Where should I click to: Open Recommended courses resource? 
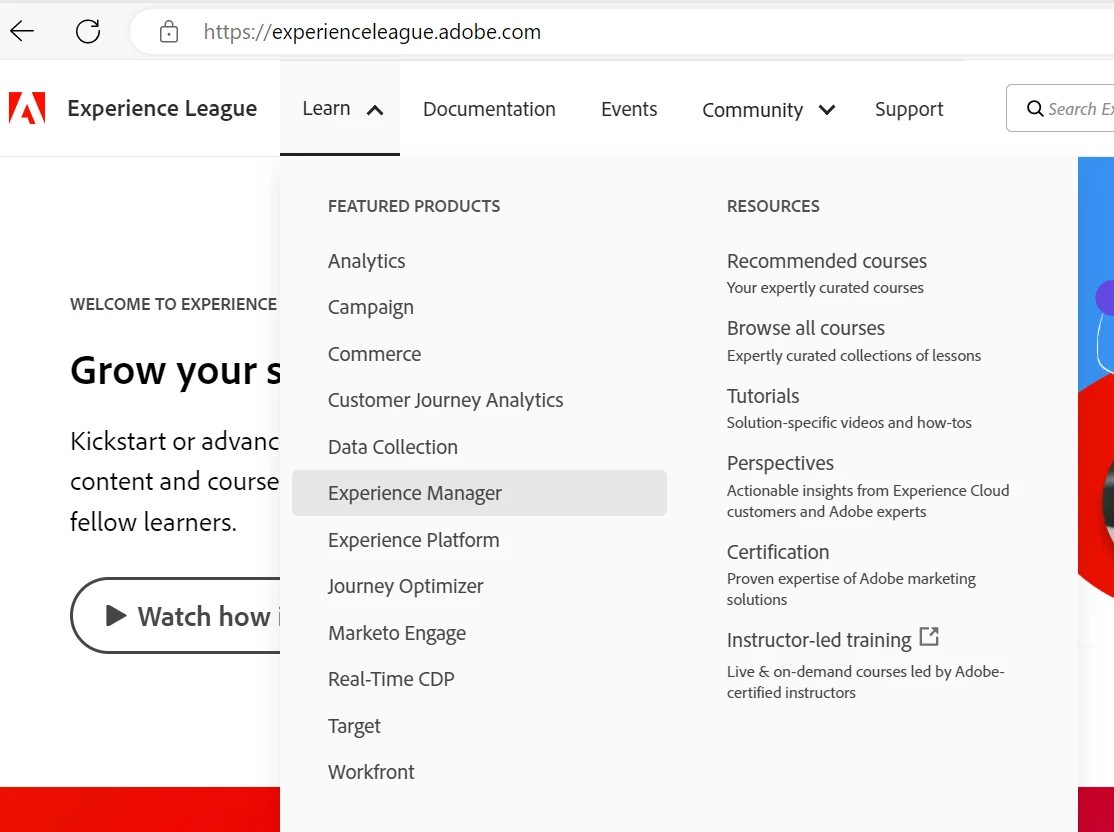(x=827, y=261)
